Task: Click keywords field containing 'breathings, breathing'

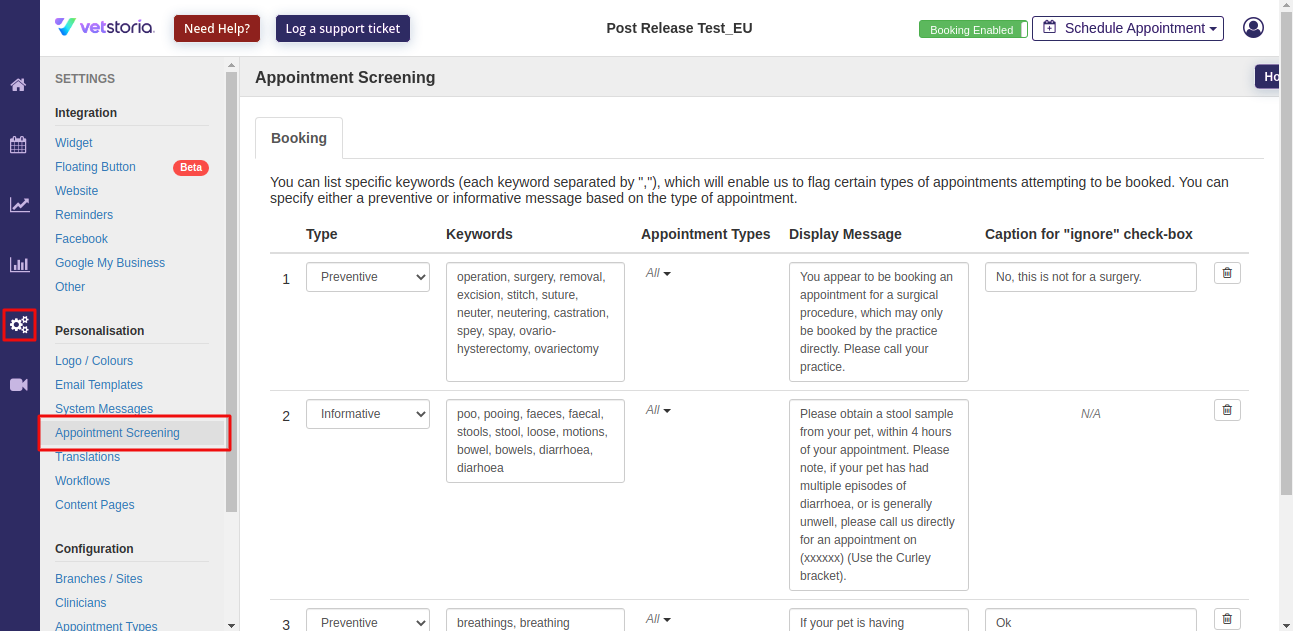Action: 535,620
